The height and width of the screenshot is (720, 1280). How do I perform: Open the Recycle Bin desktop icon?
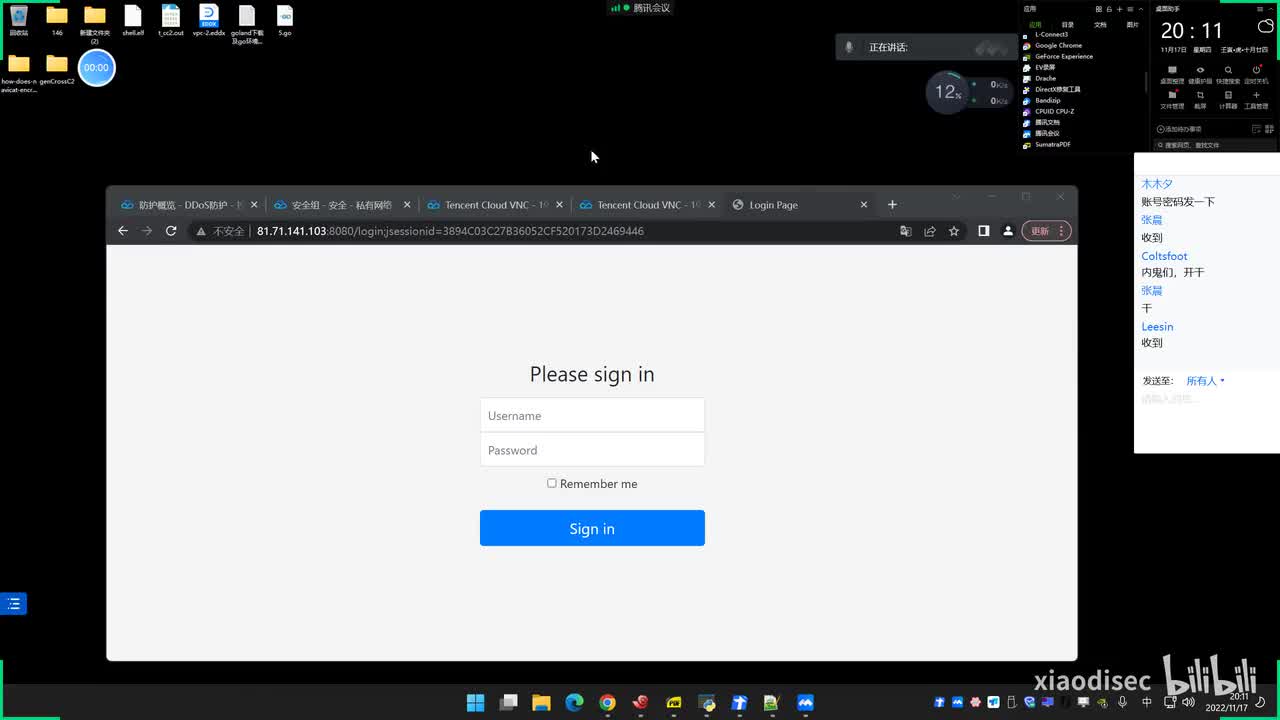pos(19,21)
